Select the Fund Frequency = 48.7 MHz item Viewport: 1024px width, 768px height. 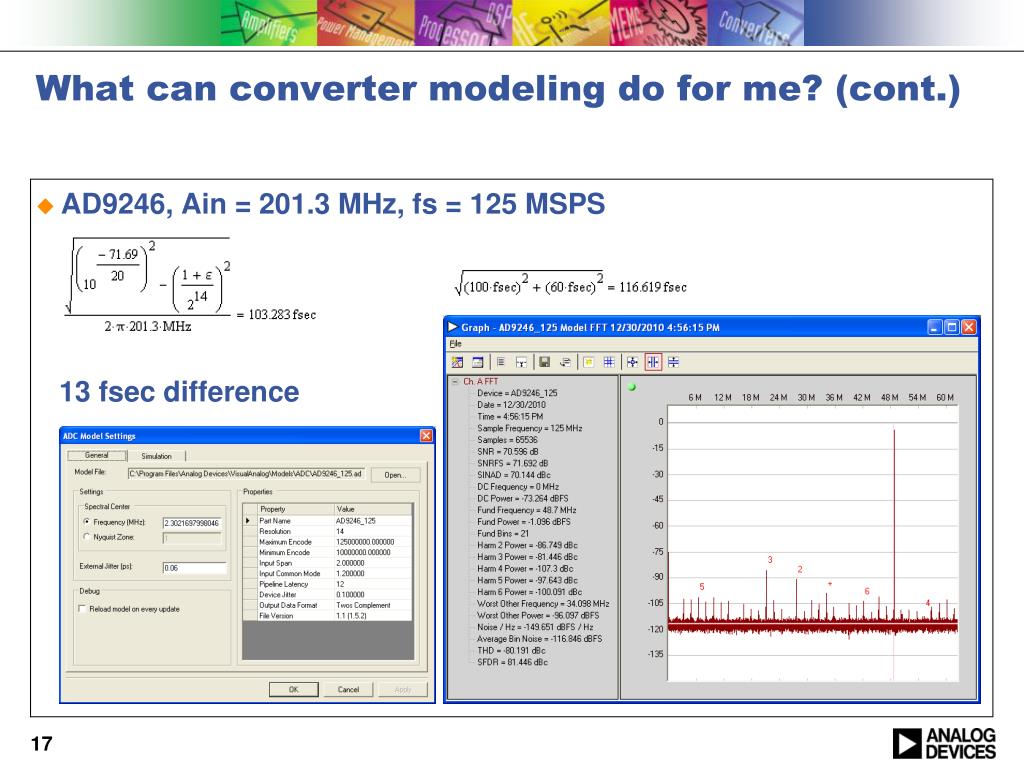[527, 510]
